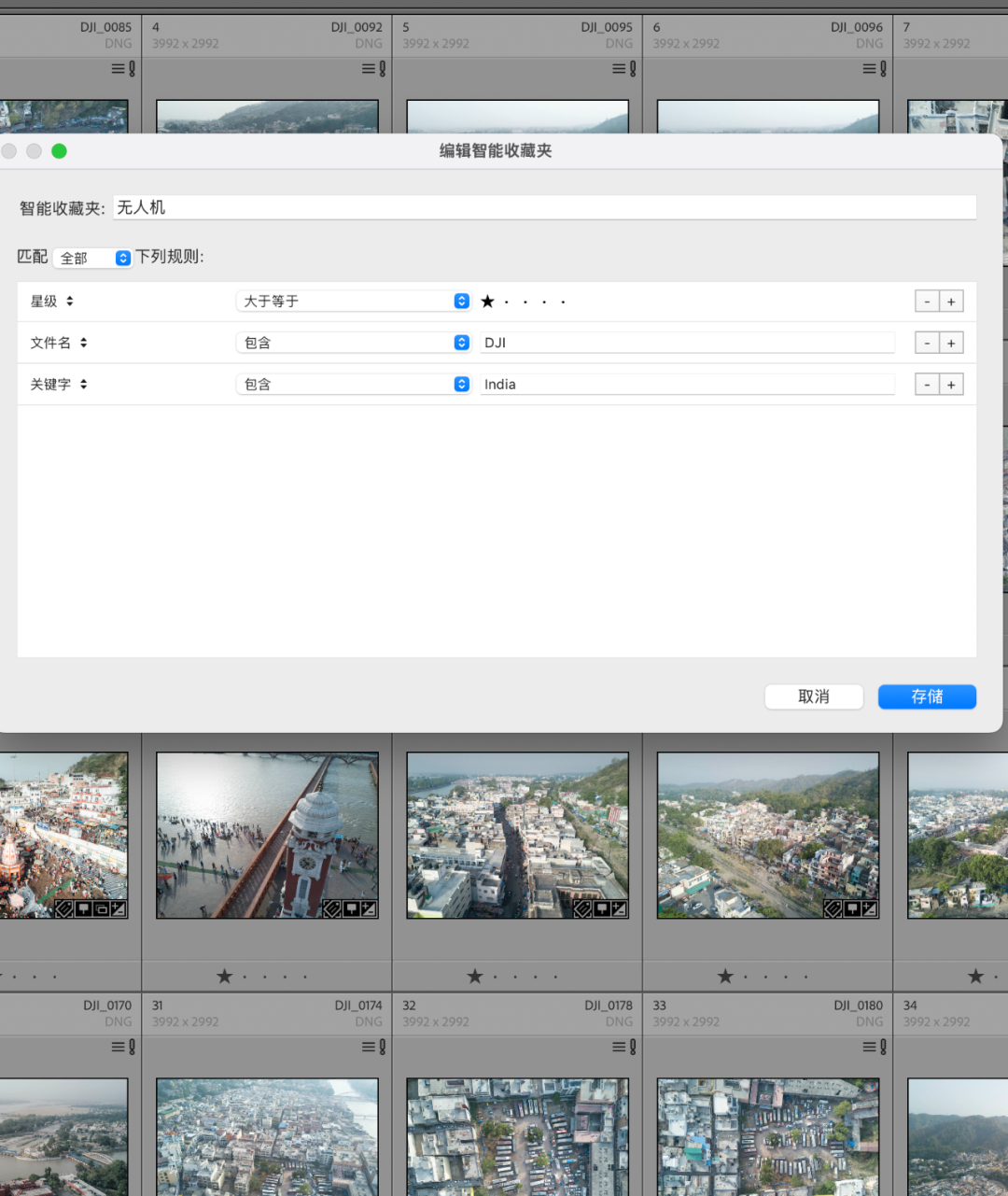This screenshot has height=1196, width=1008.
Task: Give the clock tower photo a three-star rating
Action: [x=266, y=977]
